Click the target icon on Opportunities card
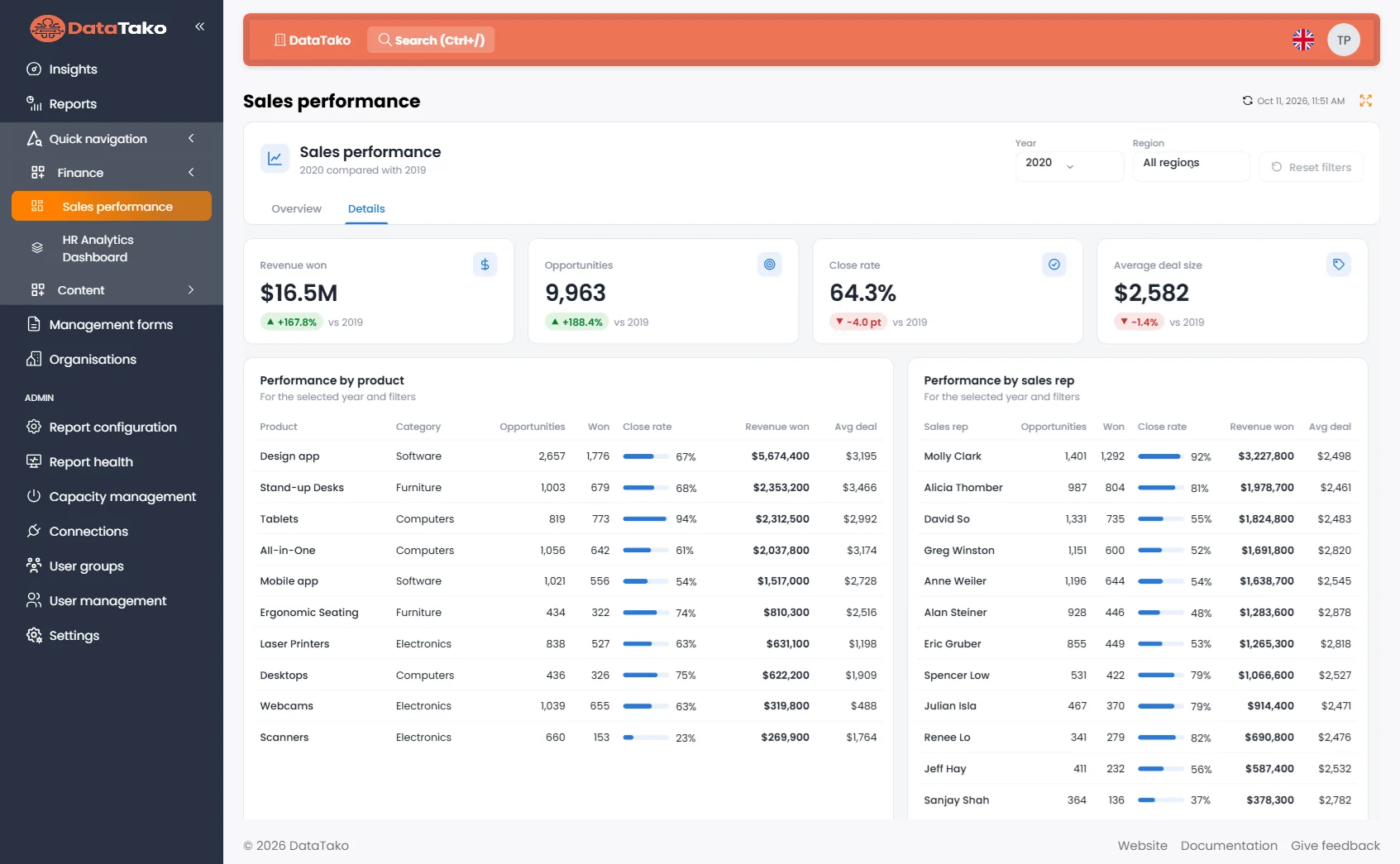Screen dimensions: 1400x864 click(769, 265)
